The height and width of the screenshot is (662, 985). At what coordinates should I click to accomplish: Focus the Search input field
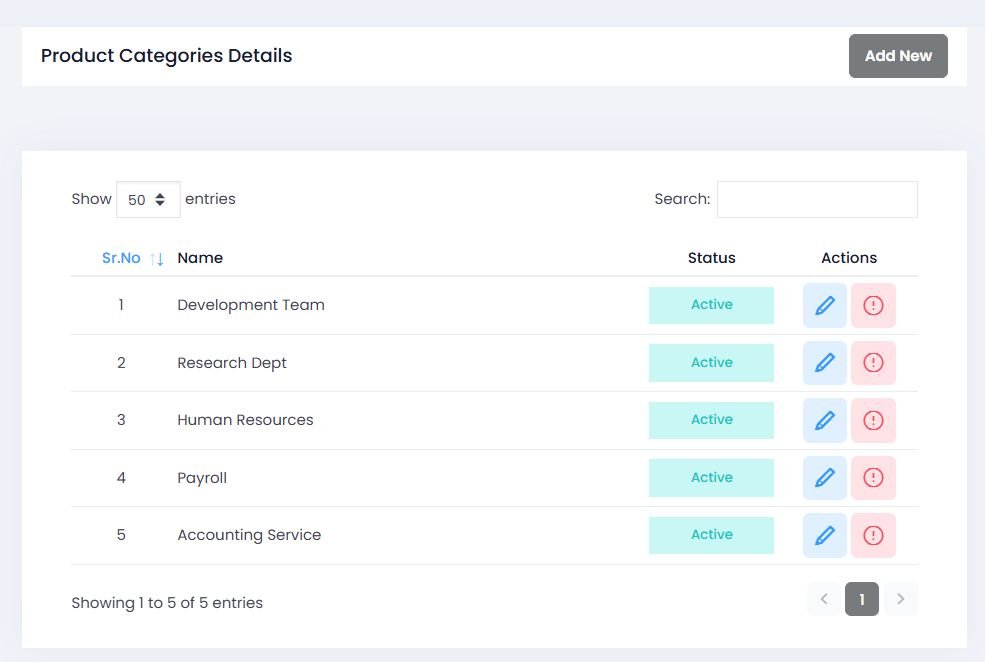[x=817, y=199]
